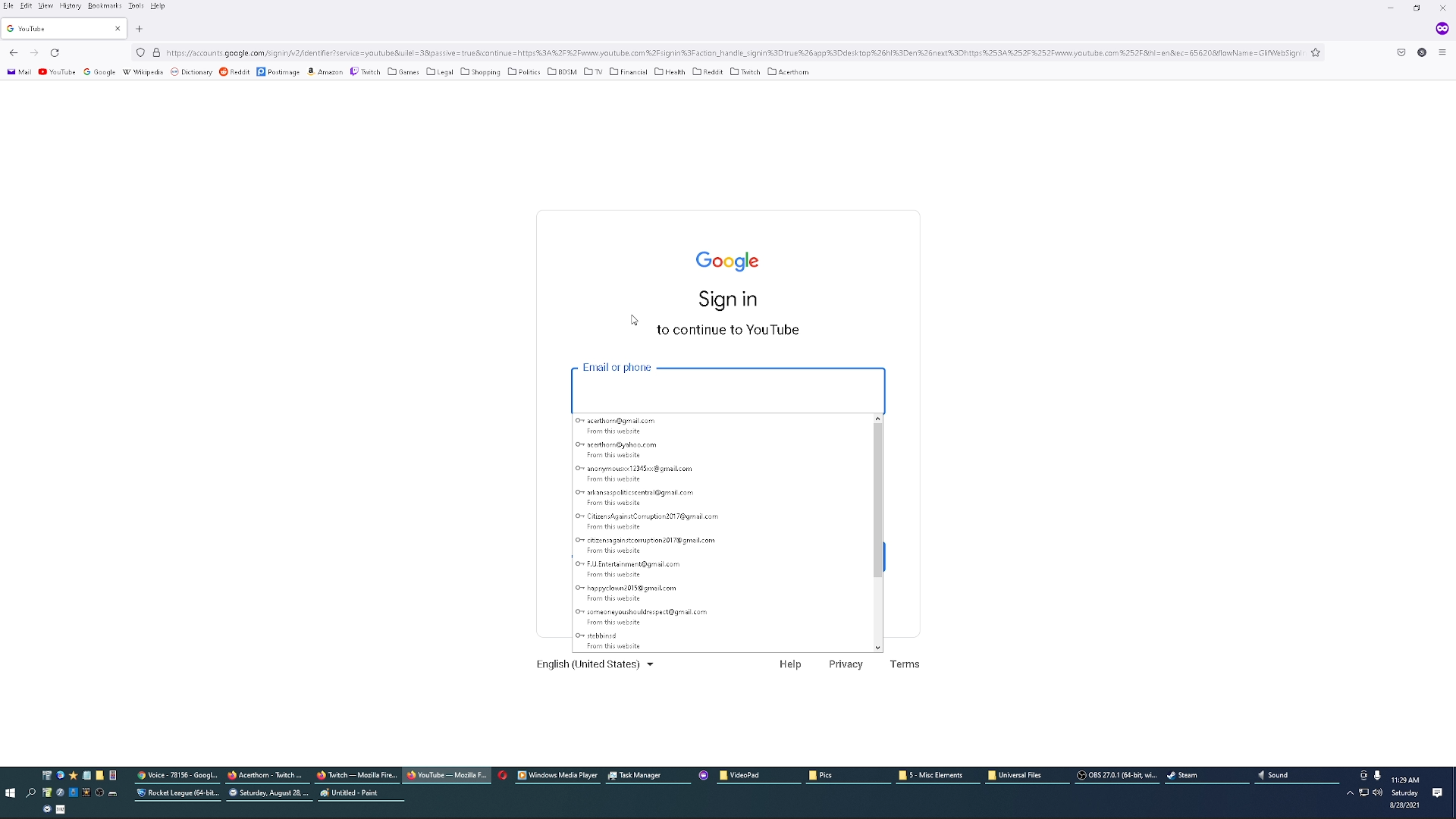
Task: Open the Bookmarks menu
Action: click(x=105, y=6)
